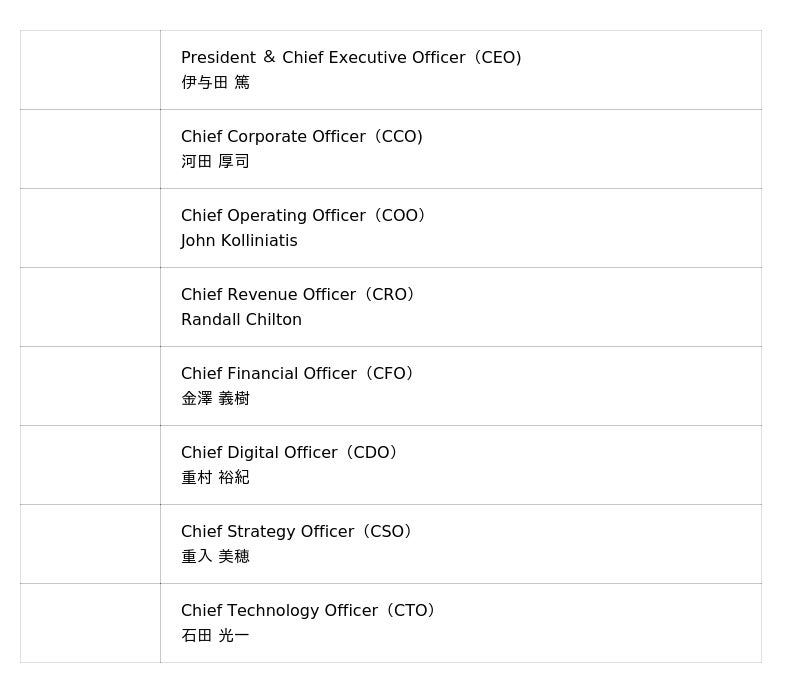
Task: Click the Chief Operating Officer (COO) title
Action: (303, 216)
